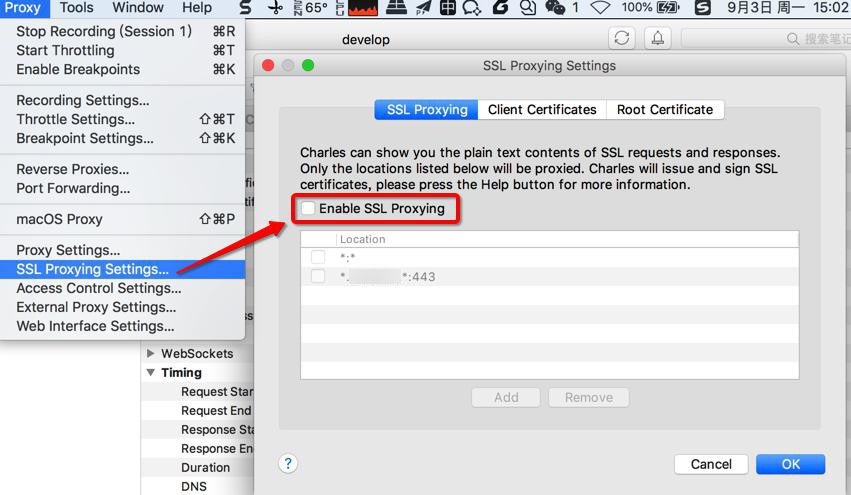The image size is (851, 495).
Task: Check the *:* location row checkbox
Action: tap(318, 257)
